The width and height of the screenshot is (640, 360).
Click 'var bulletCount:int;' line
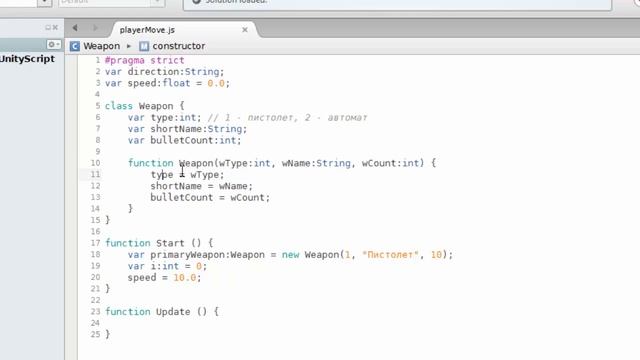184,140
